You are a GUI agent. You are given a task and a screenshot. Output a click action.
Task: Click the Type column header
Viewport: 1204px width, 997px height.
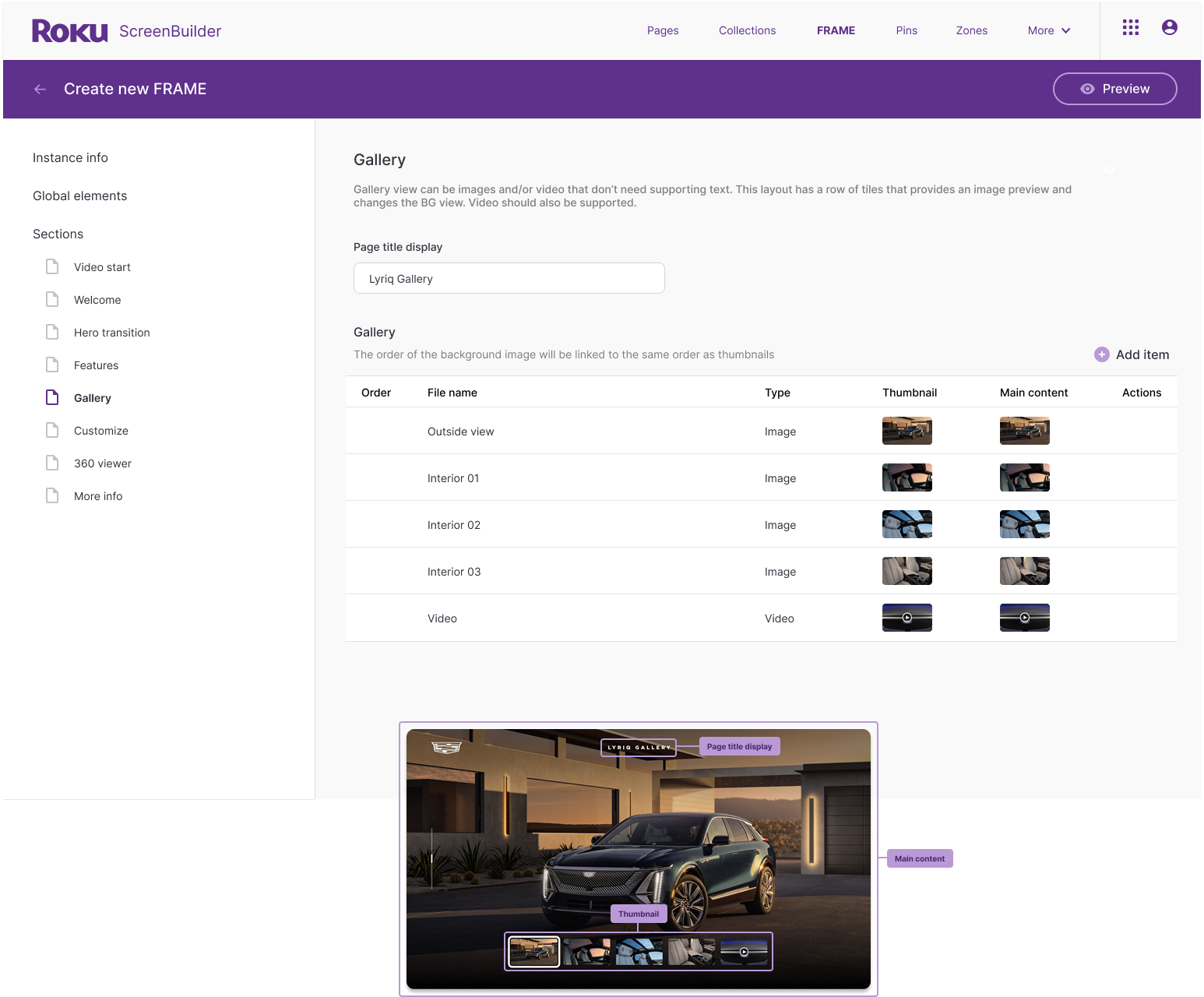[777, 393]
